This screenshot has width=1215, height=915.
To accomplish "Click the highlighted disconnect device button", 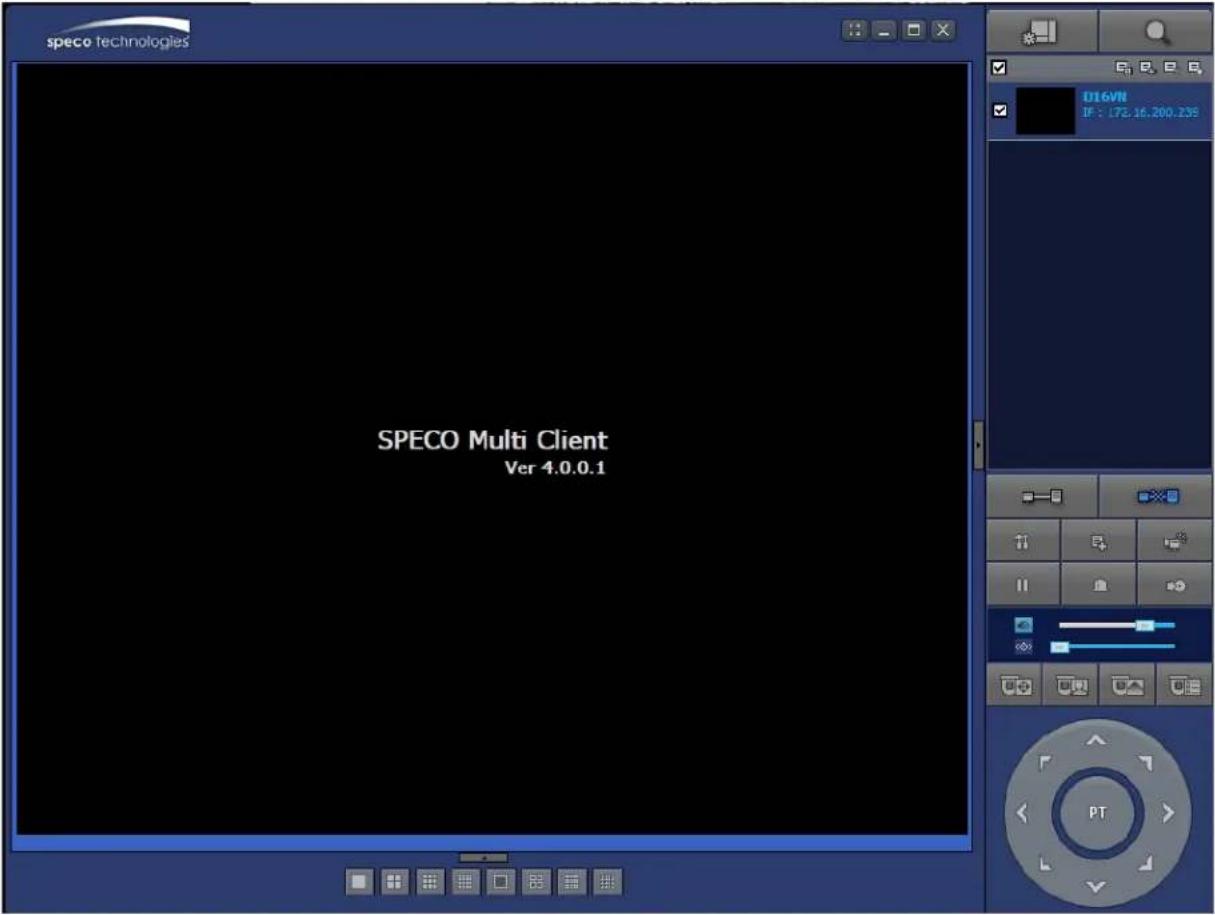I will point(1156,496).
